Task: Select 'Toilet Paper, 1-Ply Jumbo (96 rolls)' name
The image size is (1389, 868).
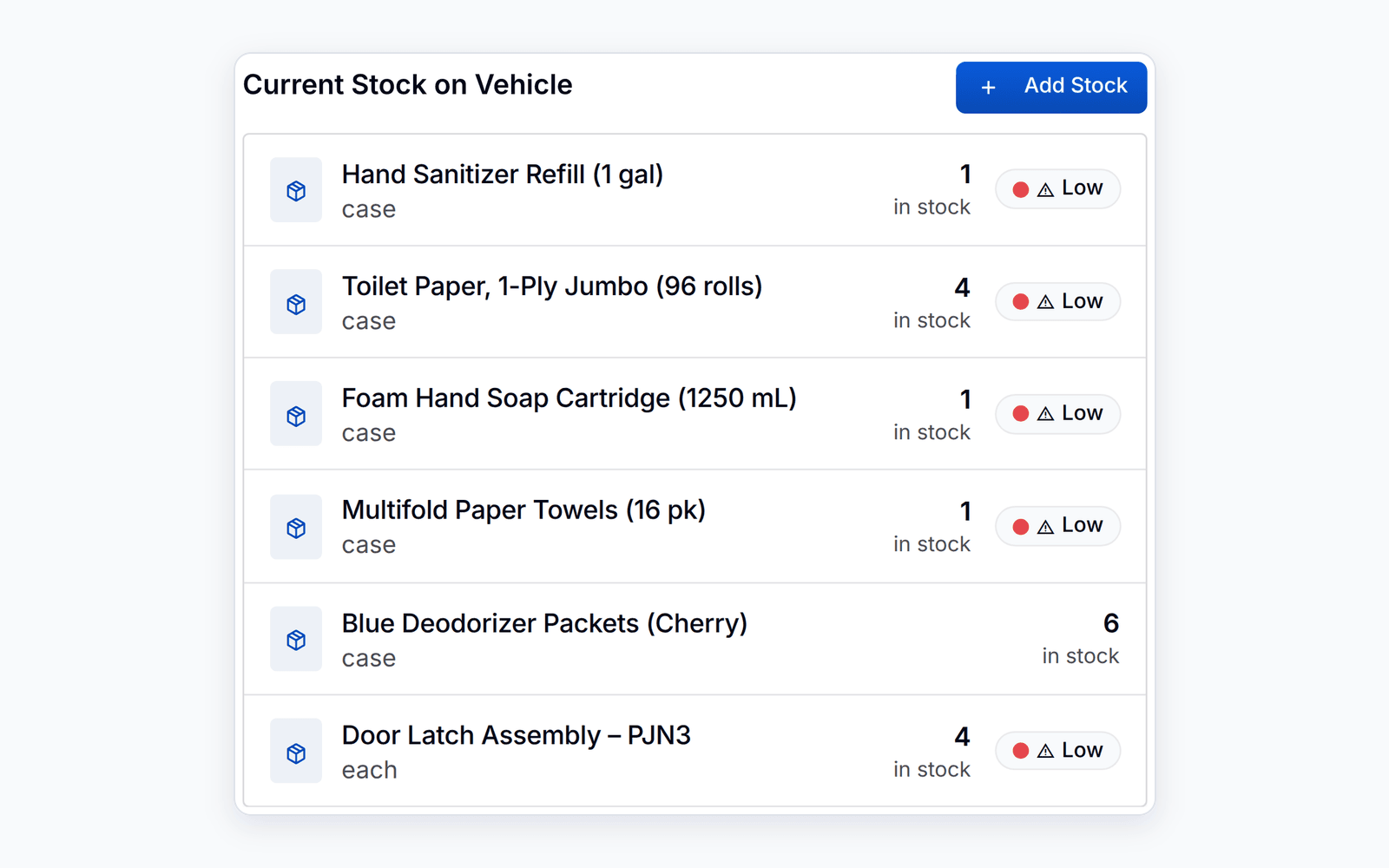Action: pos(552,286)
